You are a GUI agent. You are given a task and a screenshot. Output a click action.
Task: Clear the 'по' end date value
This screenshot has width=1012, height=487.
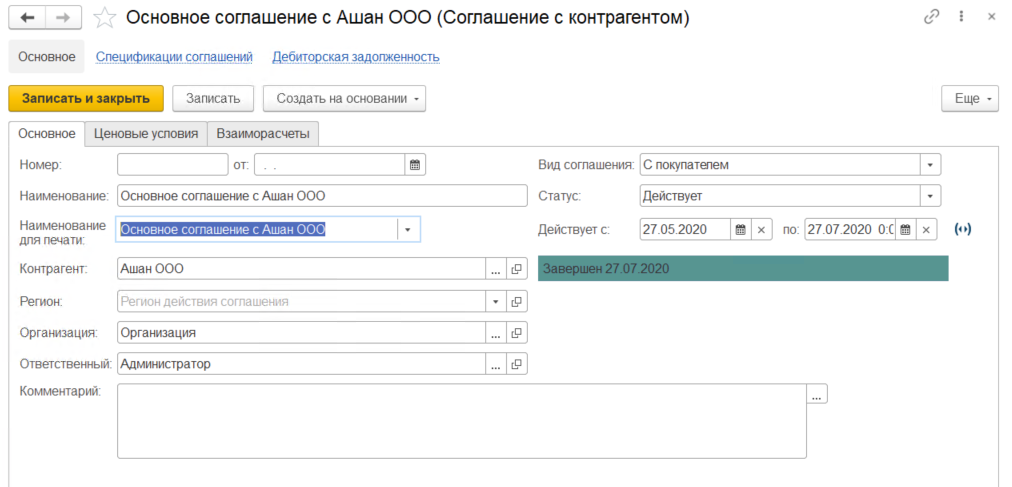[926, 229]
